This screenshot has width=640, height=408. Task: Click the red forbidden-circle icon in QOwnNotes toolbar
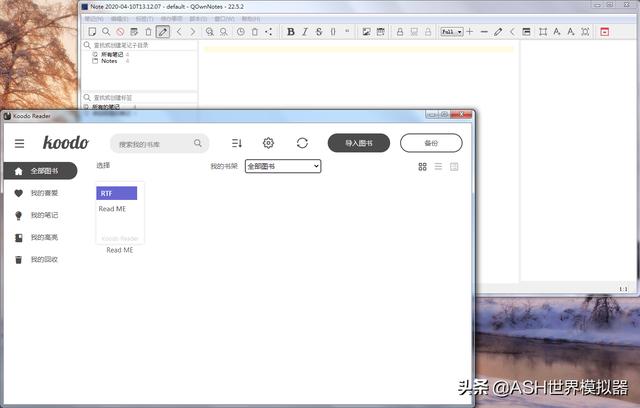pyautogui.click(x=120, y=32)
